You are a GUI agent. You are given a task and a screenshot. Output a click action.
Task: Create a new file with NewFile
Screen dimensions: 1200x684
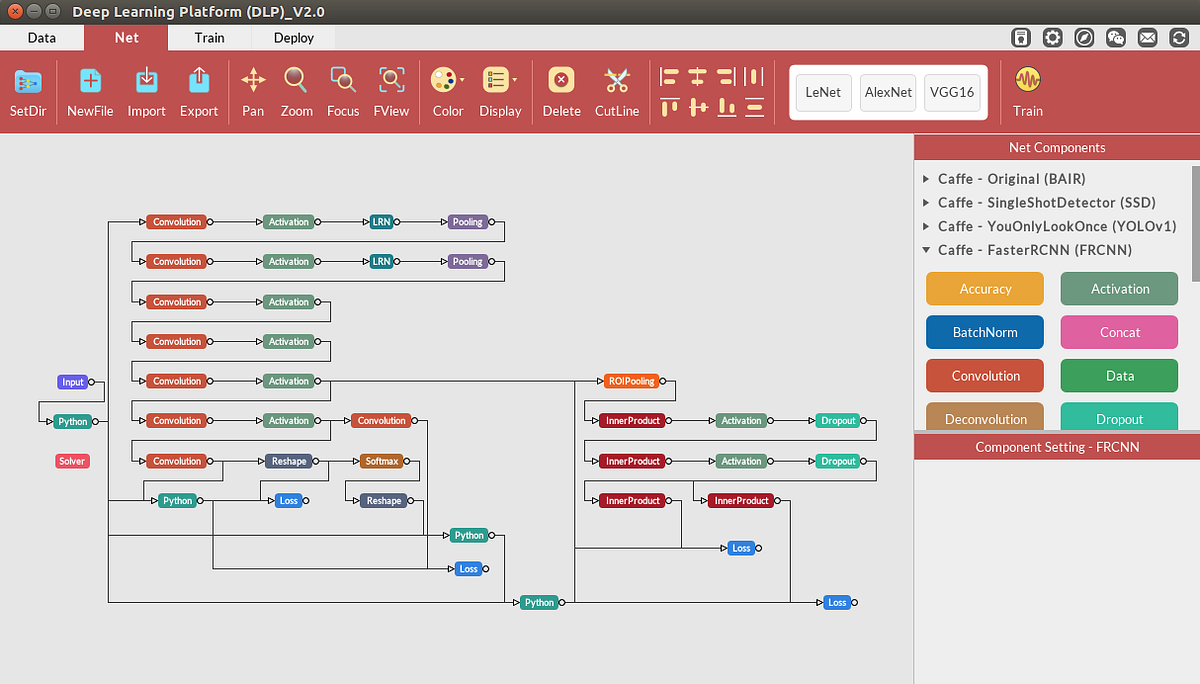click(89, 91)
